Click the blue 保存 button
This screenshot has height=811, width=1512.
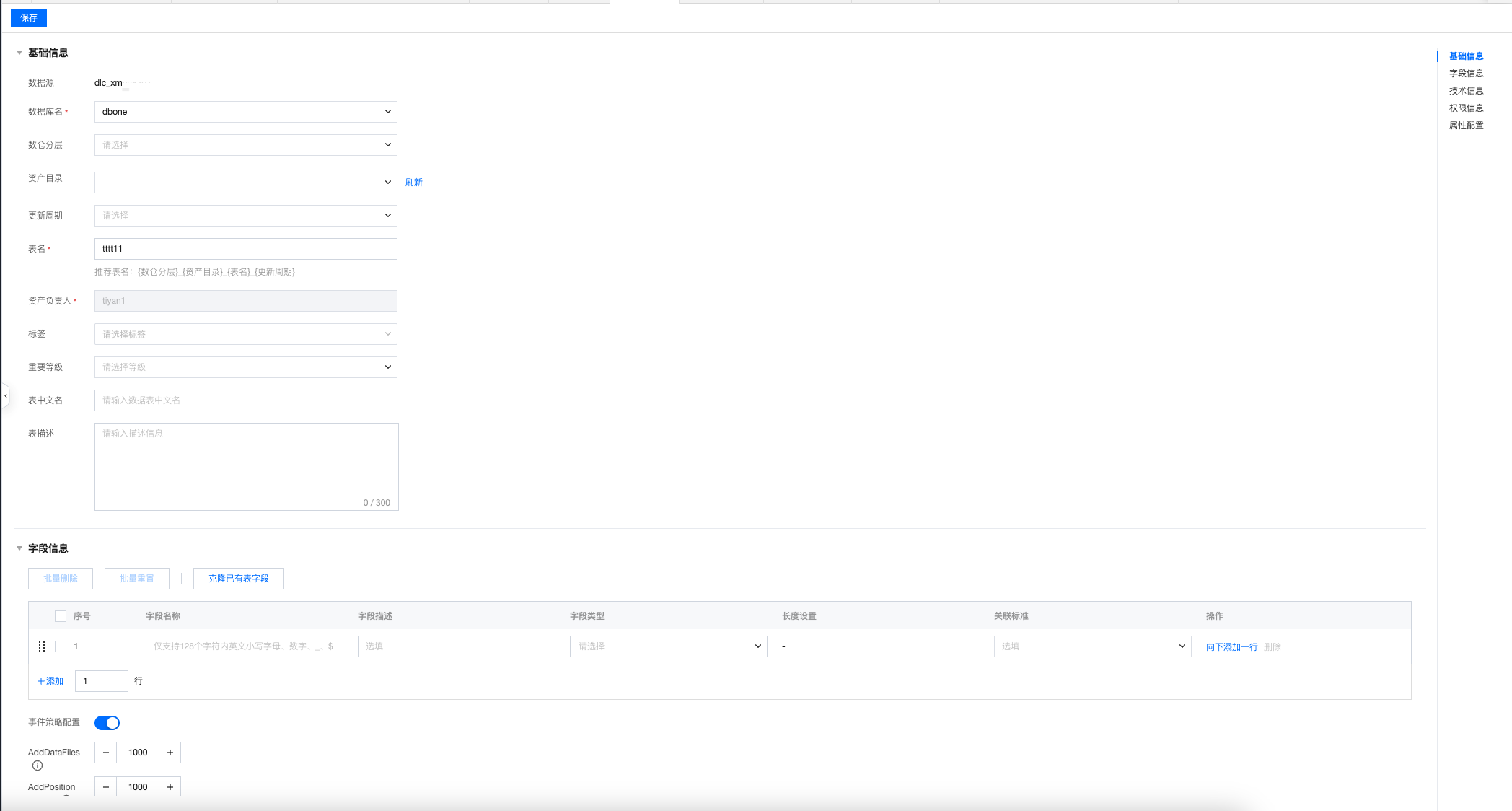click(29, 18)
